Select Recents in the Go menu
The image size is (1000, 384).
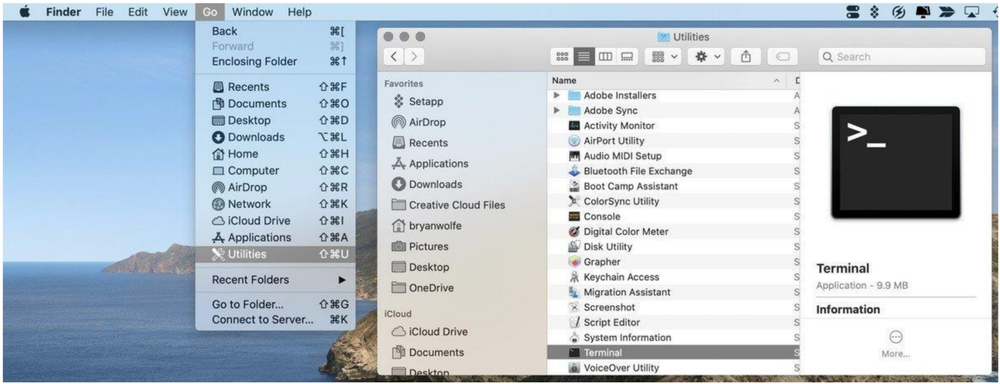click(x=275, y=87)
